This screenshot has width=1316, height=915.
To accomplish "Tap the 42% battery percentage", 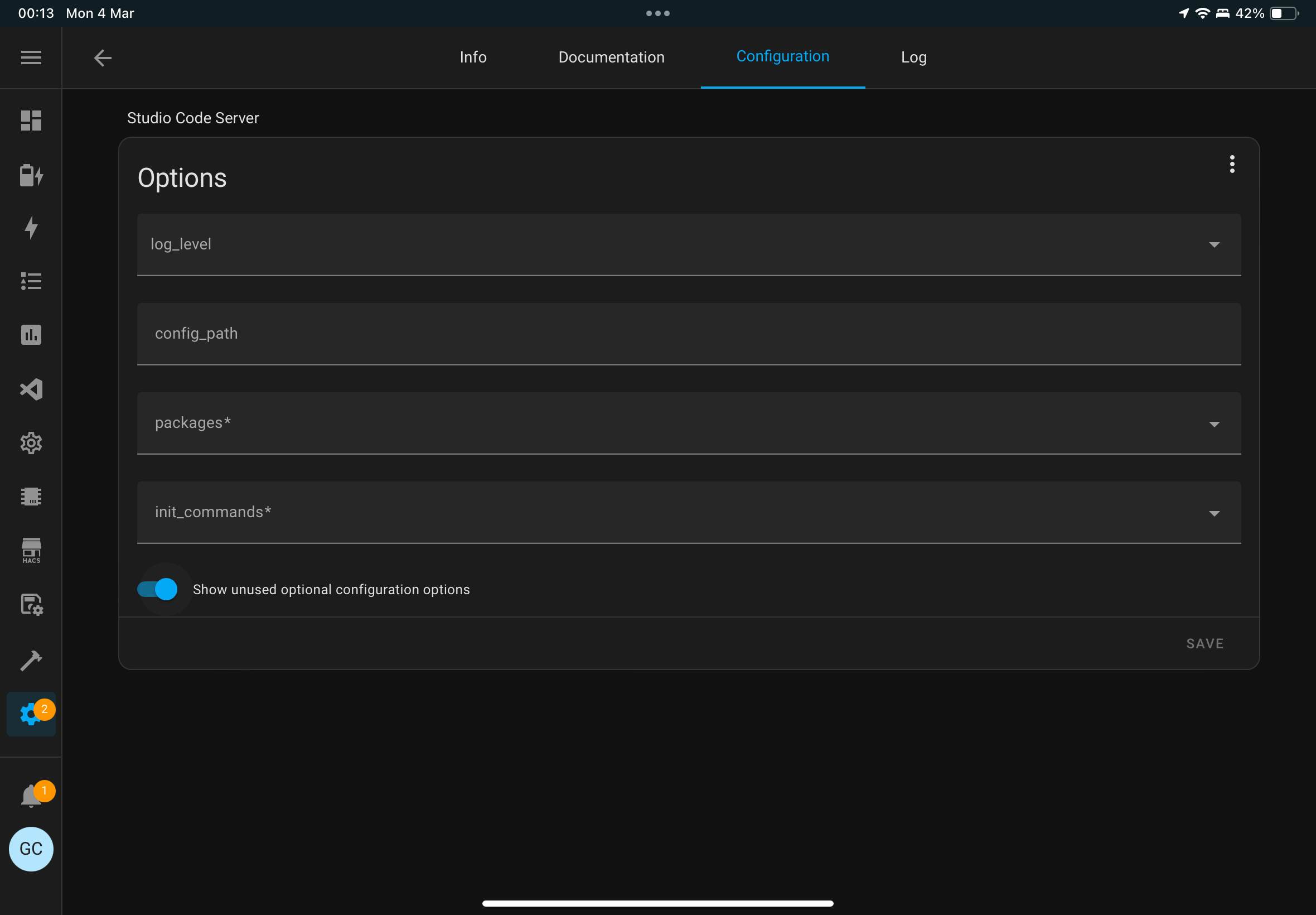I will pos(1250,13).
